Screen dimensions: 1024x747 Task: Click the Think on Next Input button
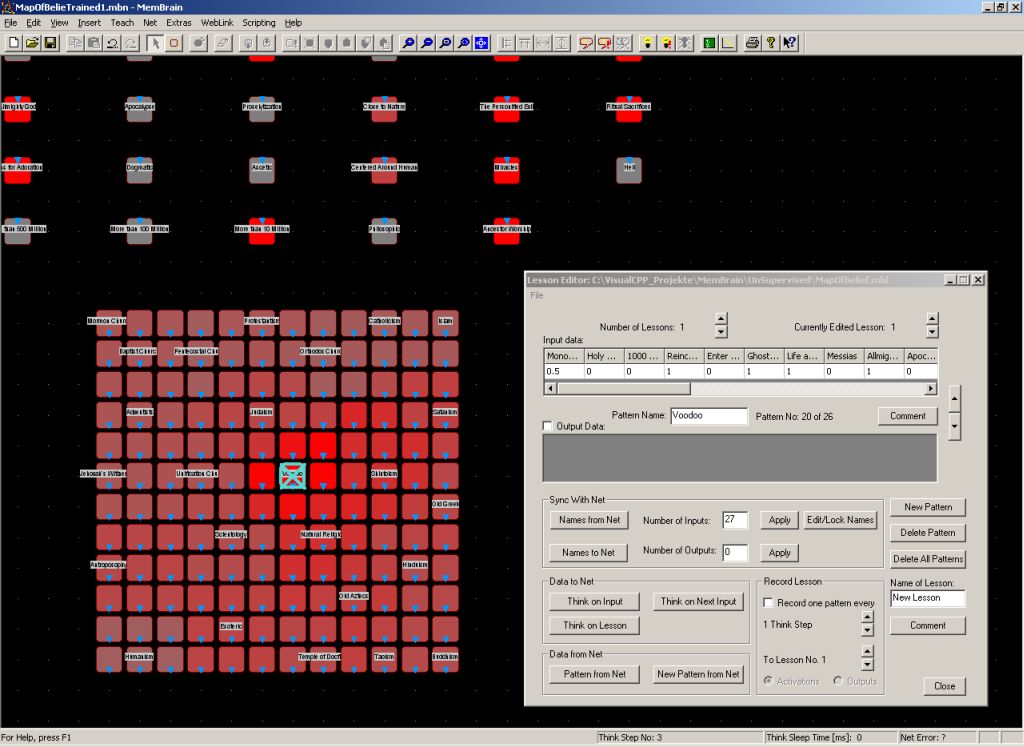pos(698,601)
